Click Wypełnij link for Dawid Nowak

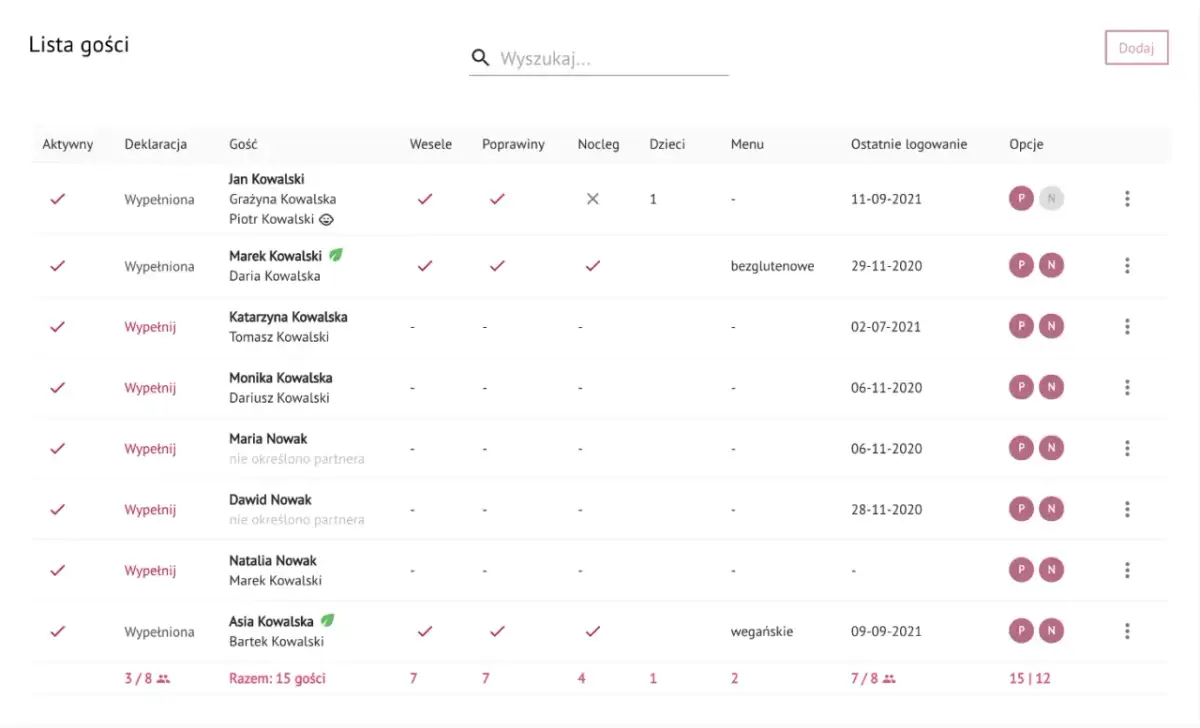pos(150,510)
